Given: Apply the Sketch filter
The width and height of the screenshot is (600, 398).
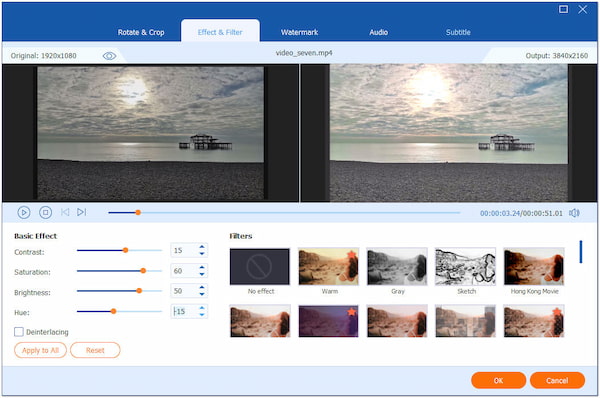Looking at the screenshot, I should point(465,266).
